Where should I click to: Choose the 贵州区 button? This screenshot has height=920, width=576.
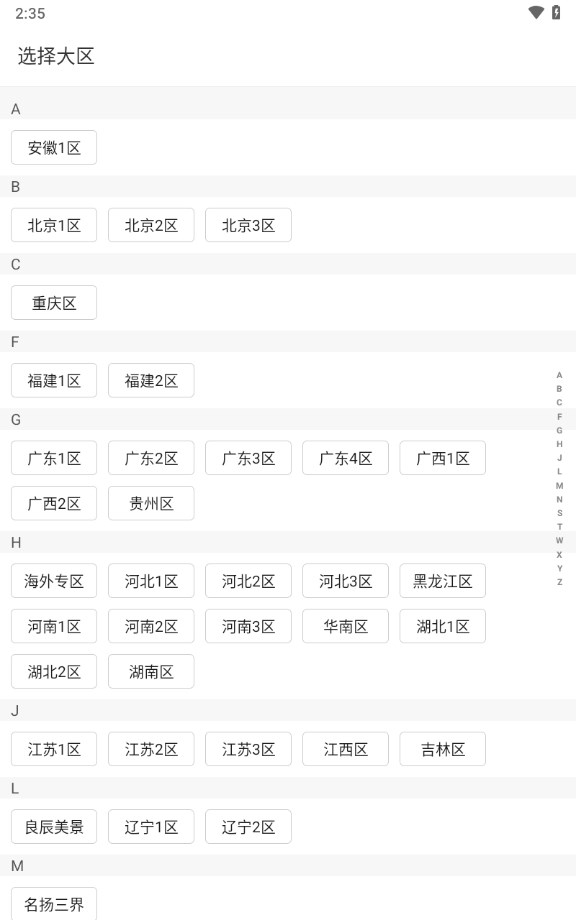(151, 503)
